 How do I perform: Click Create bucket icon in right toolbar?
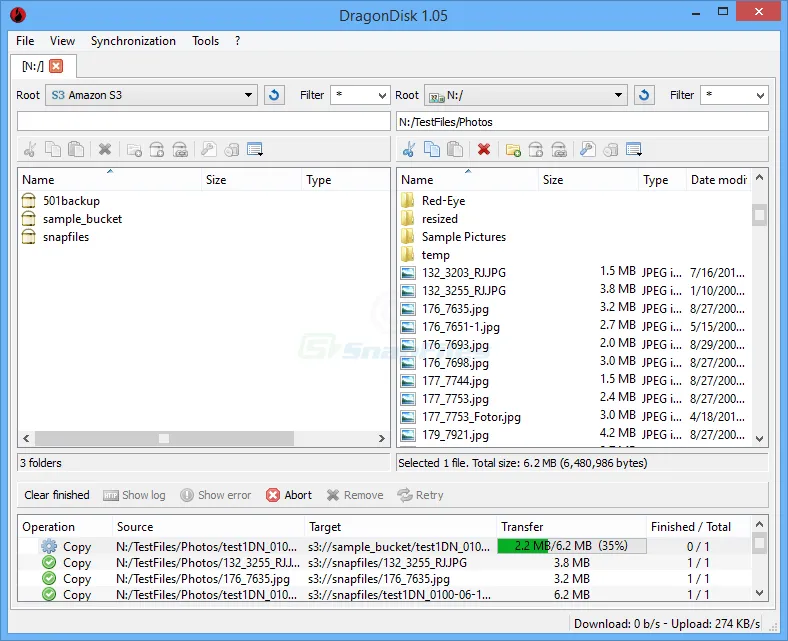coord(536,149)
